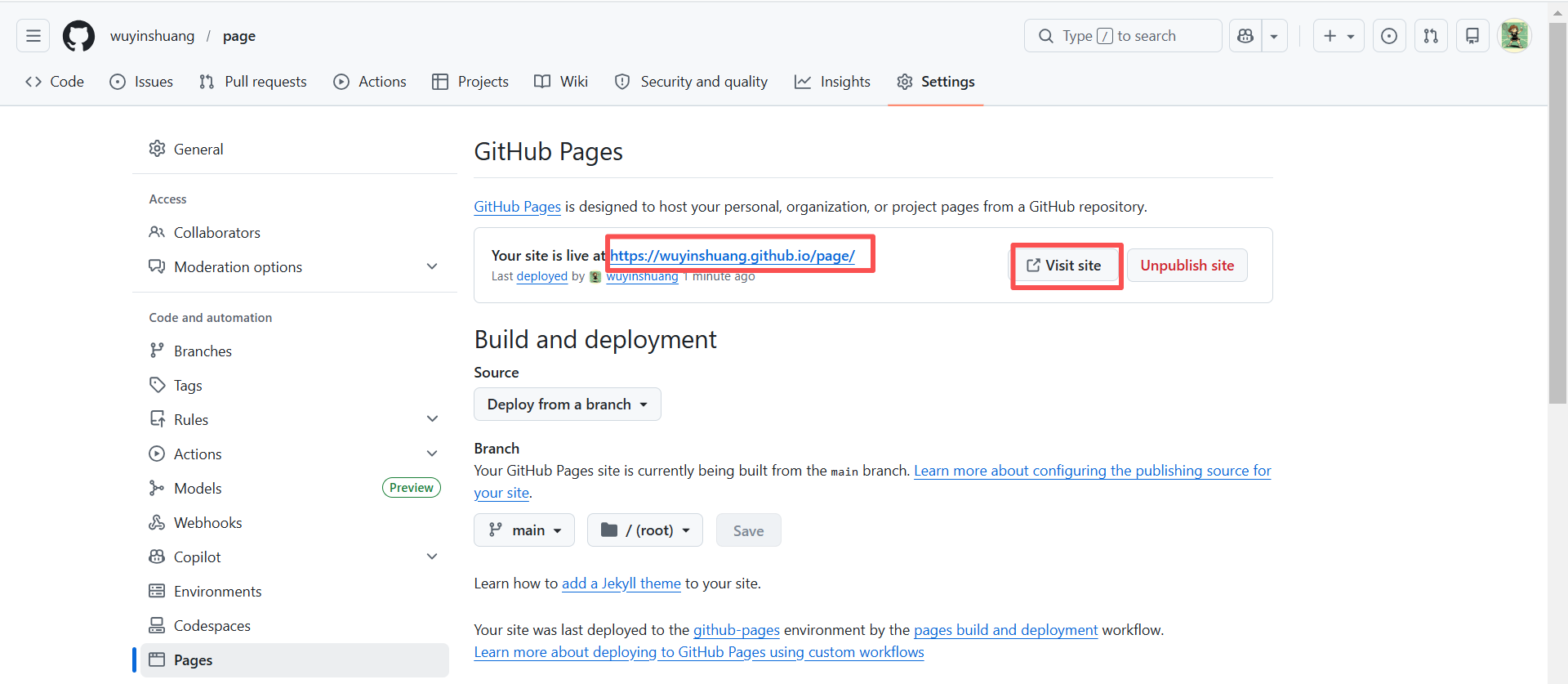Open the / (root) folder dropdown

click(x=644, y=530)
